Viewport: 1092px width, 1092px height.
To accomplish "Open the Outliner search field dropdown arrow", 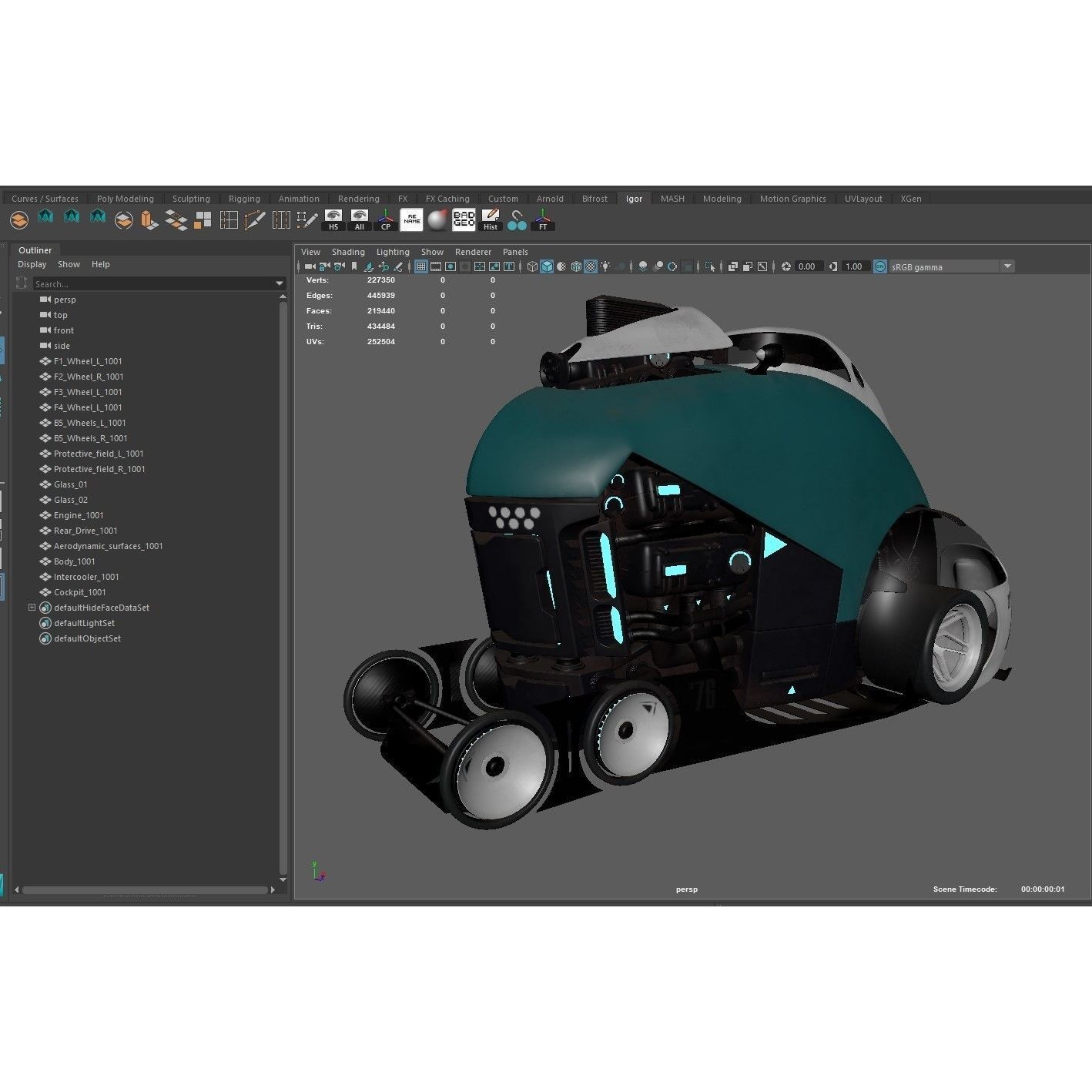I will (279, 283).
